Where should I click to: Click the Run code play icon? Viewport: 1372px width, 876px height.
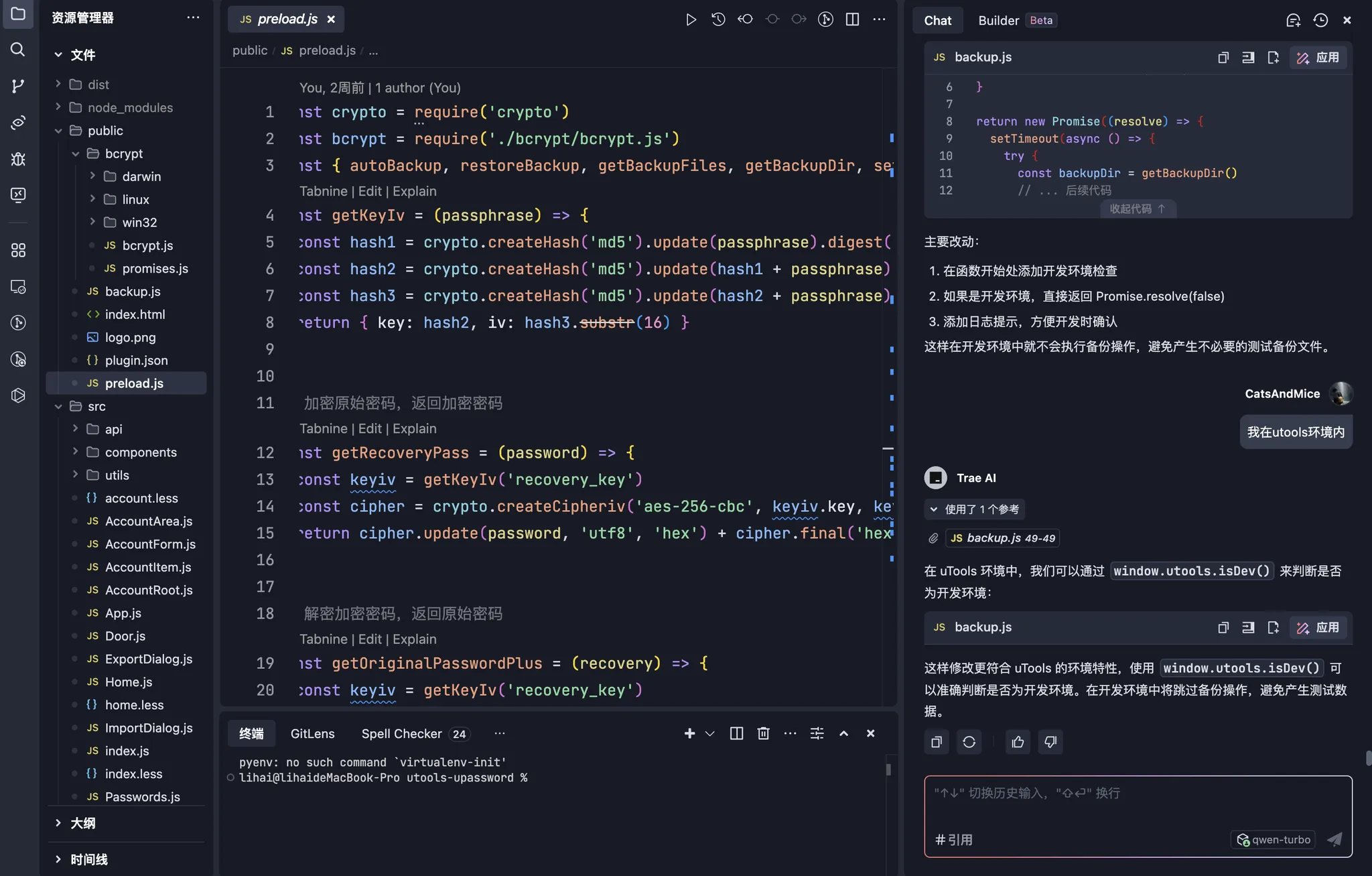691,19
